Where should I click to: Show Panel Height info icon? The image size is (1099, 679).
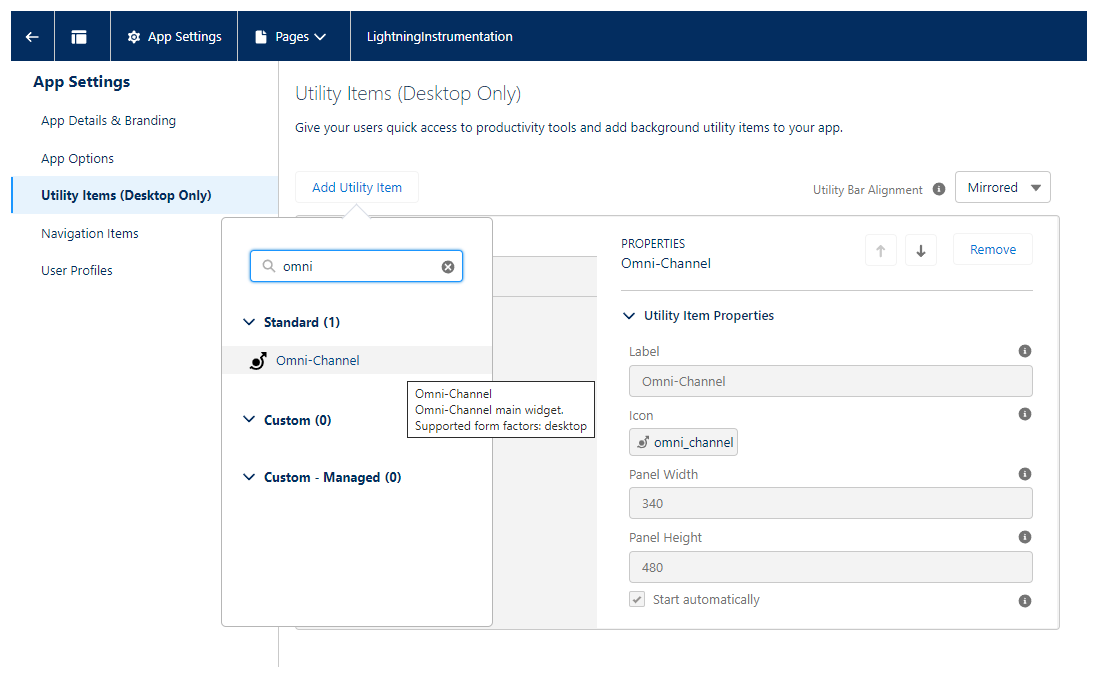(1025, 537)
